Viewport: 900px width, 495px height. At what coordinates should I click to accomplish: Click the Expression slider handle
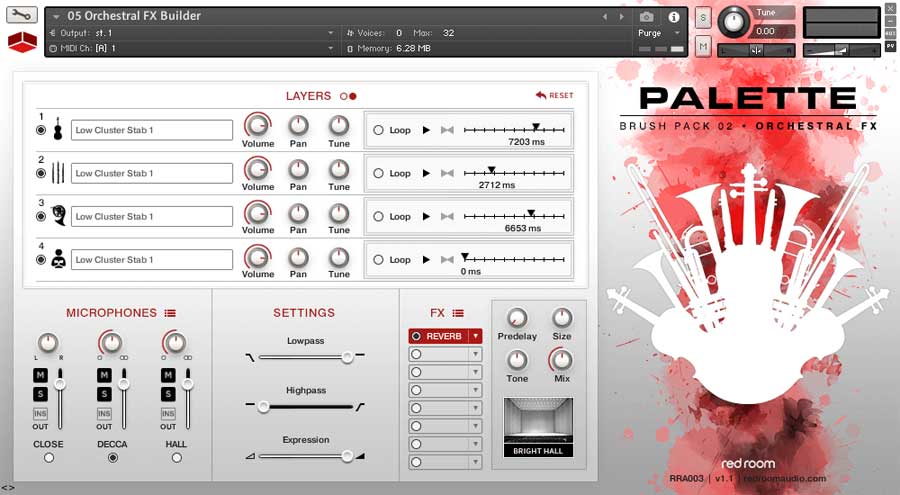pyautogui.click(x=347, y=456)
